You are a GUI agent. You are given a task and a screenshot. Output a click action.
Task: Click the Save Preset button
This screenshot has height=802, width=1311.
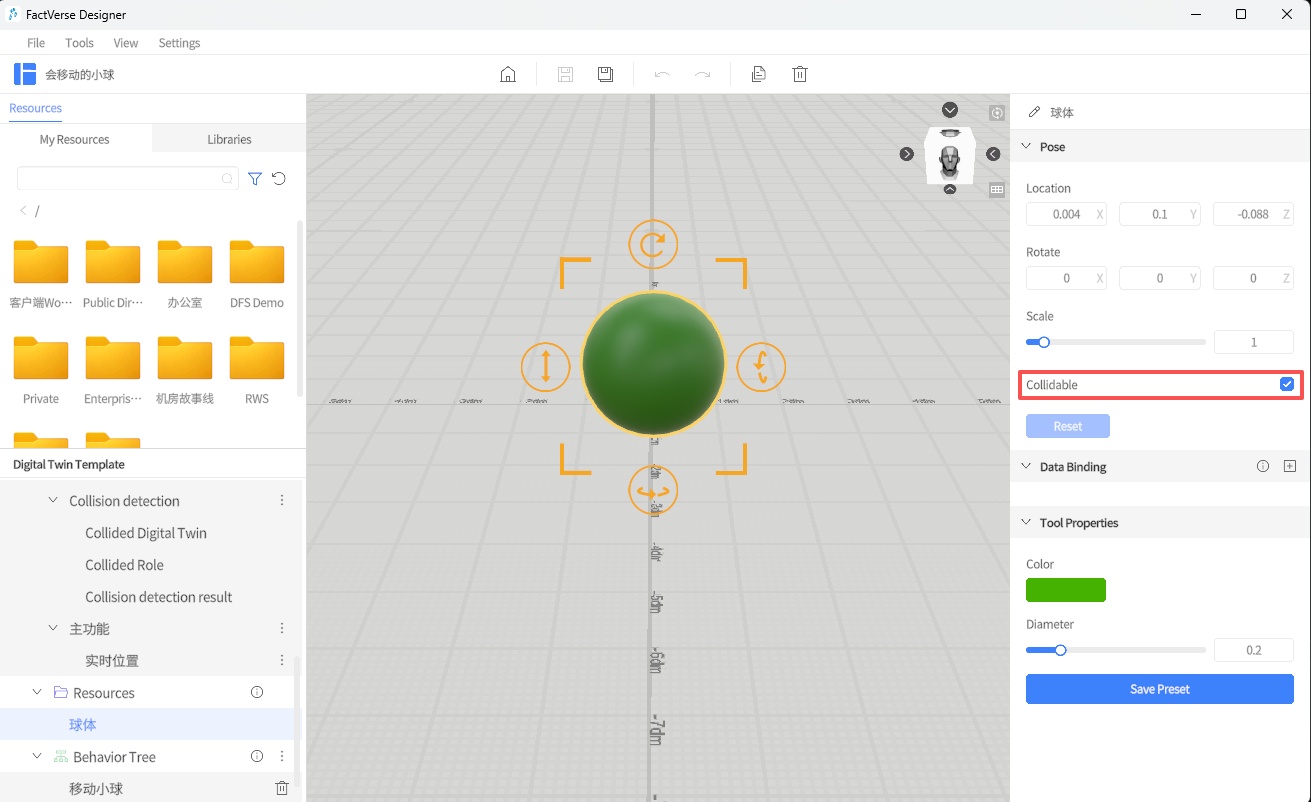[x=1159, y=689]
